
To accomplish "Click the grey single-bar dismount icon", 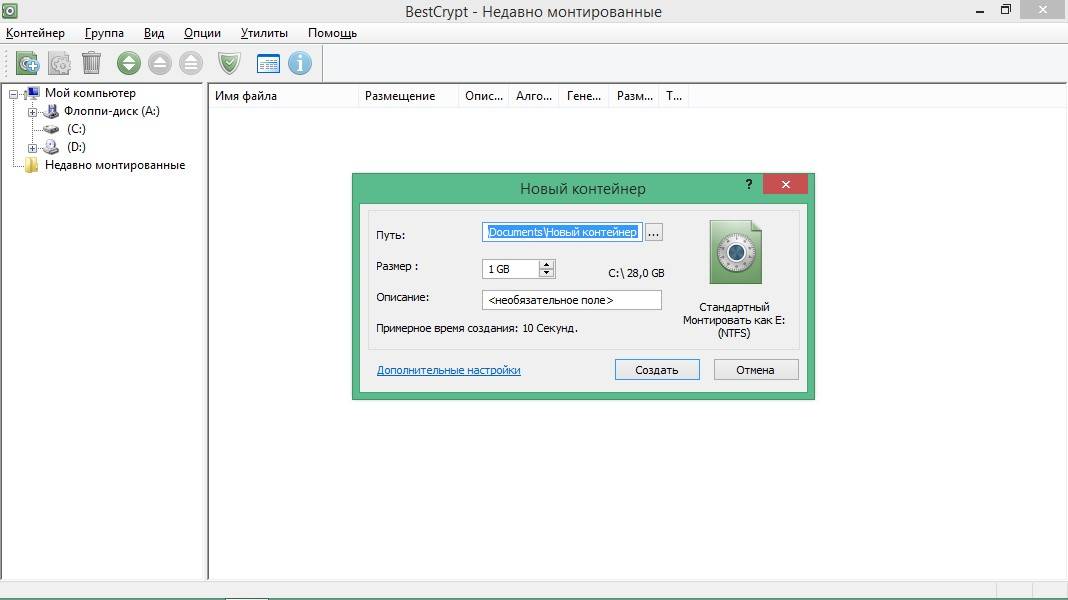I will click(160, 63).
